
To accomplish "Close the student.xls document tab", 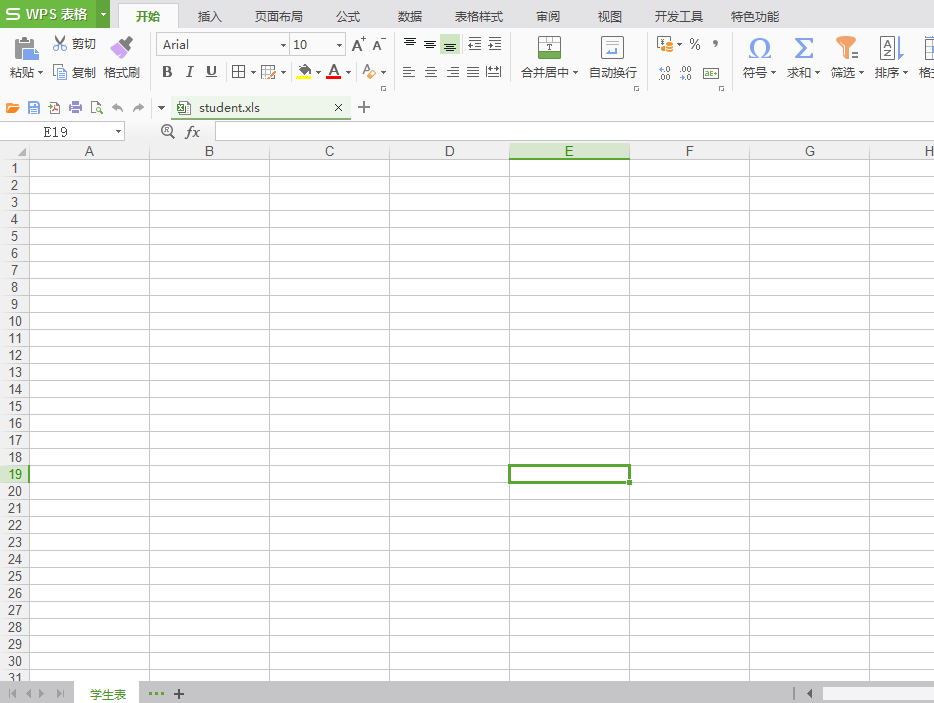I will tap(338, 108).
